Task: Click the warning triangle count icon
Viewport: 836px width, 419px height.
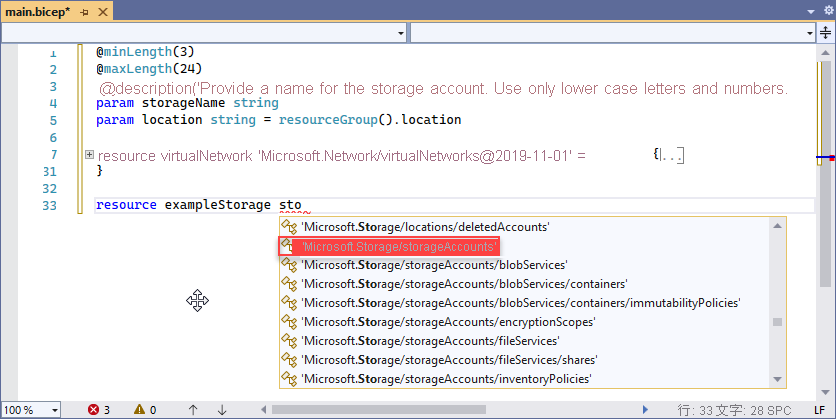Action: click(x=139, y=409)
